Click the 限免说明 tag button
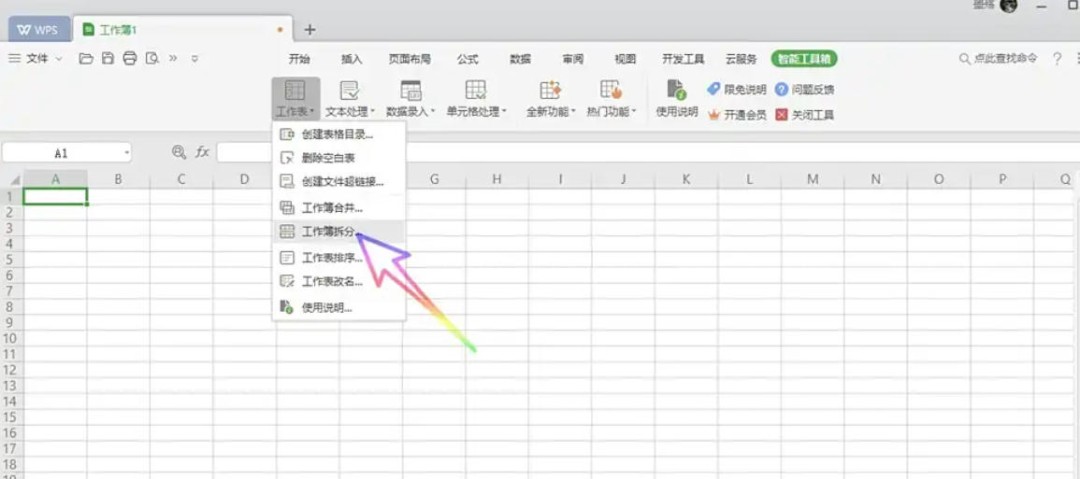 [737, 90]
